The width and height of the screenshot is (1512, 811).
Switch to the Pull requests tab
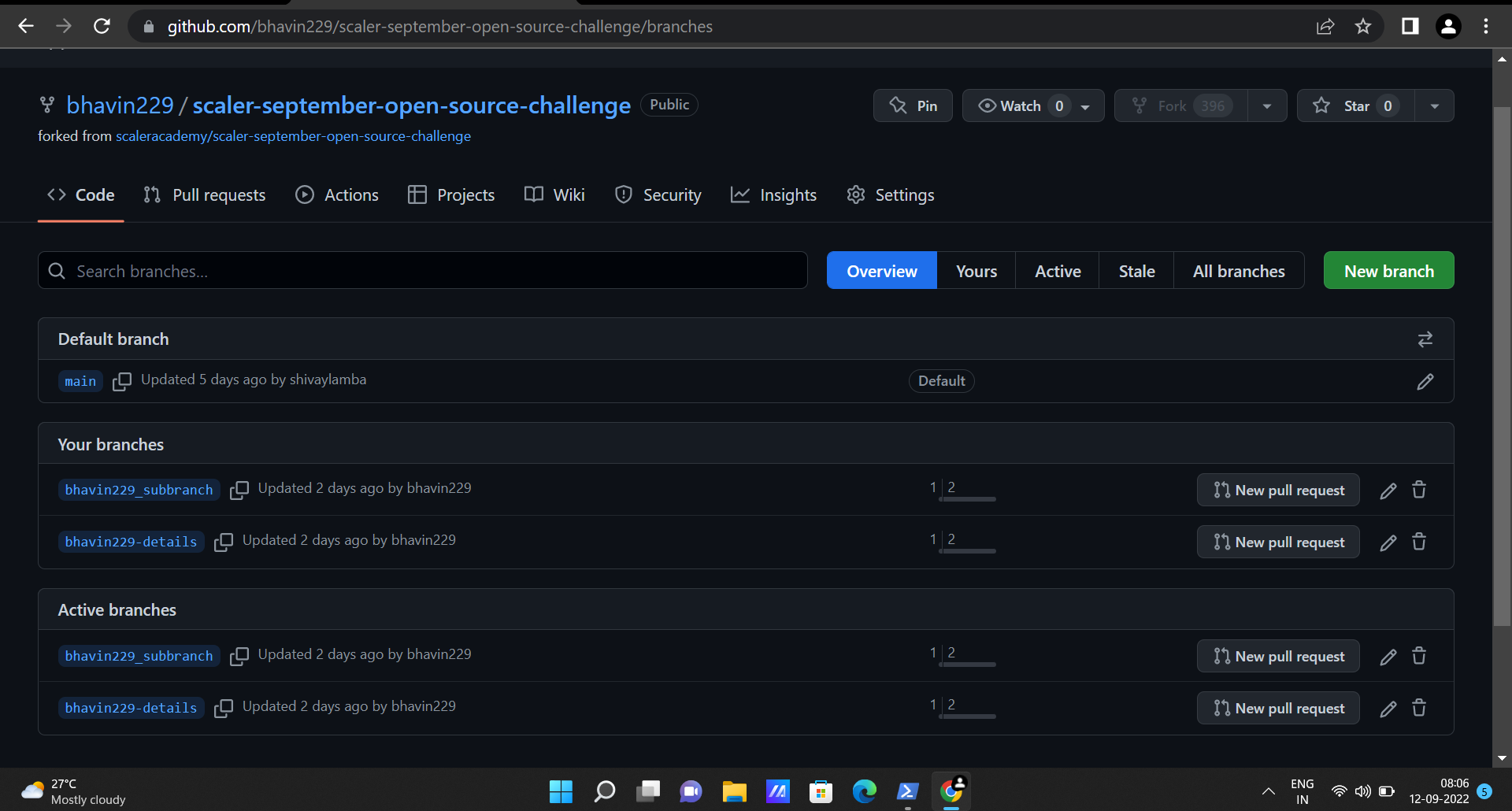(204, 194)
